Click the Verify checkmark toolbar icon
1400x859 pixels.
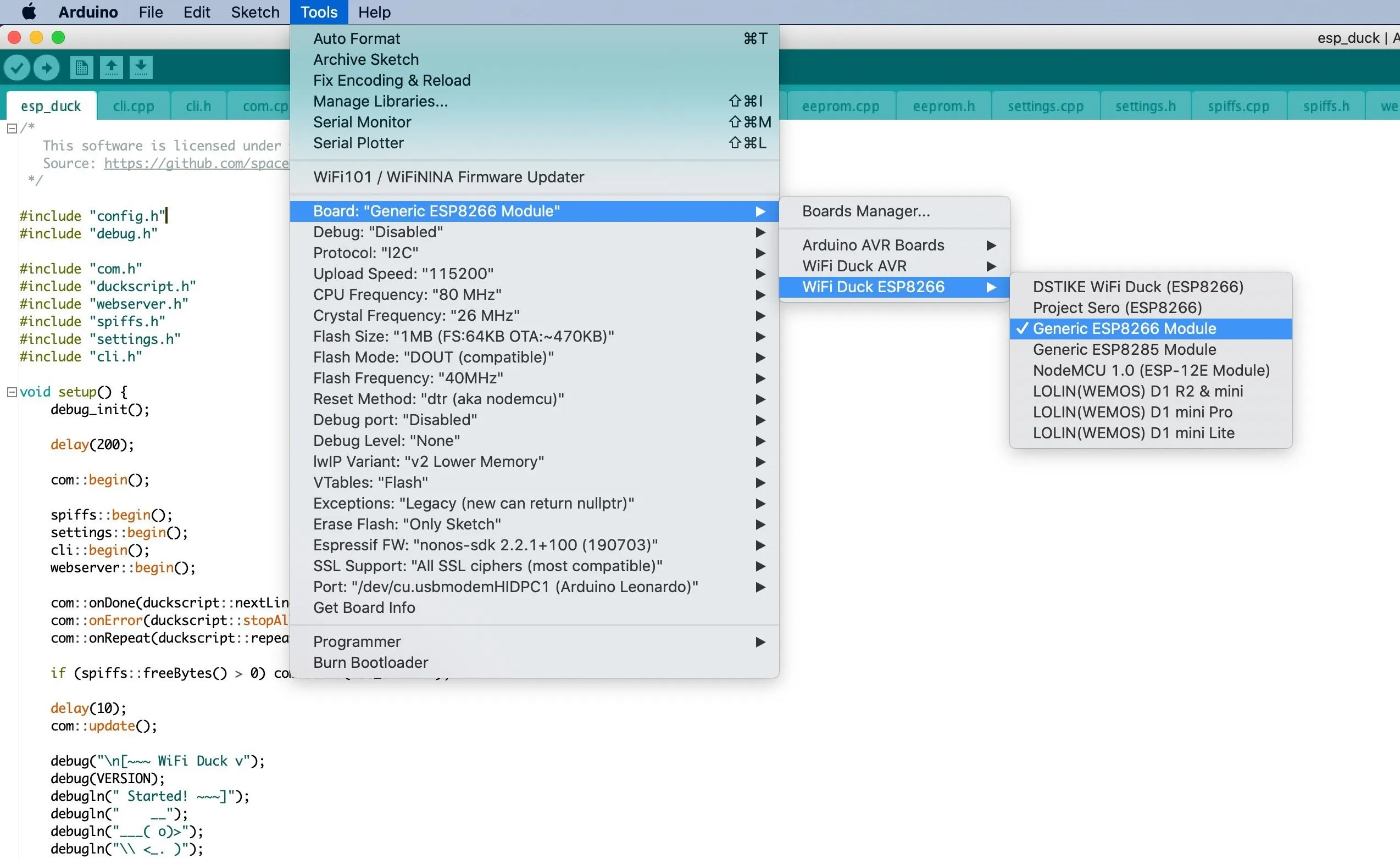click(17, 68)
